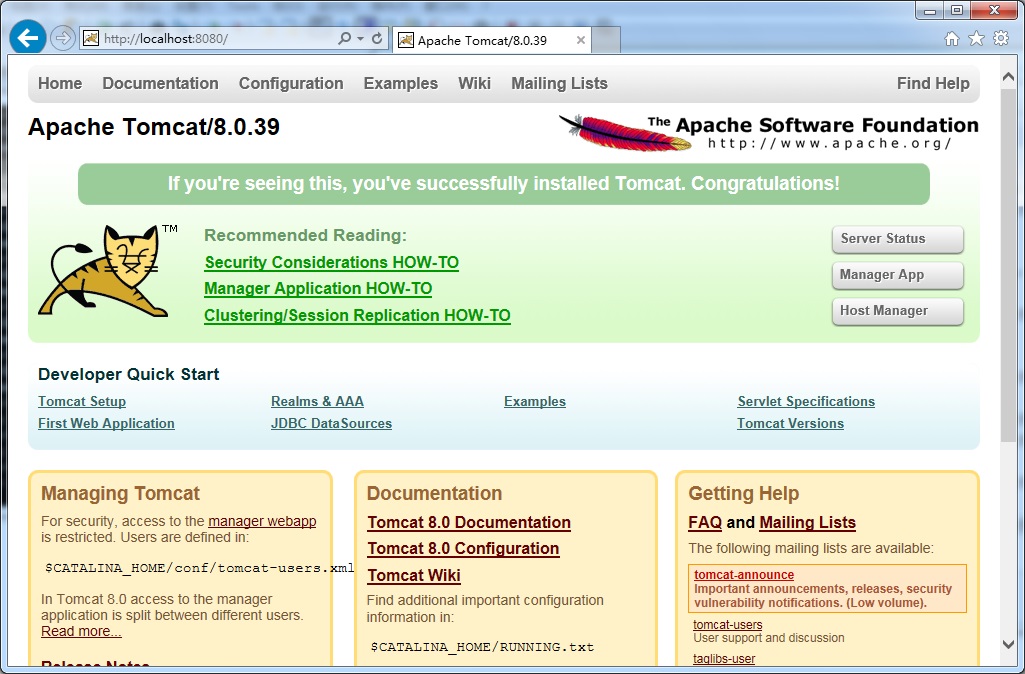
Task: Open Configuration in the top nav
Action: click(291, 83)
